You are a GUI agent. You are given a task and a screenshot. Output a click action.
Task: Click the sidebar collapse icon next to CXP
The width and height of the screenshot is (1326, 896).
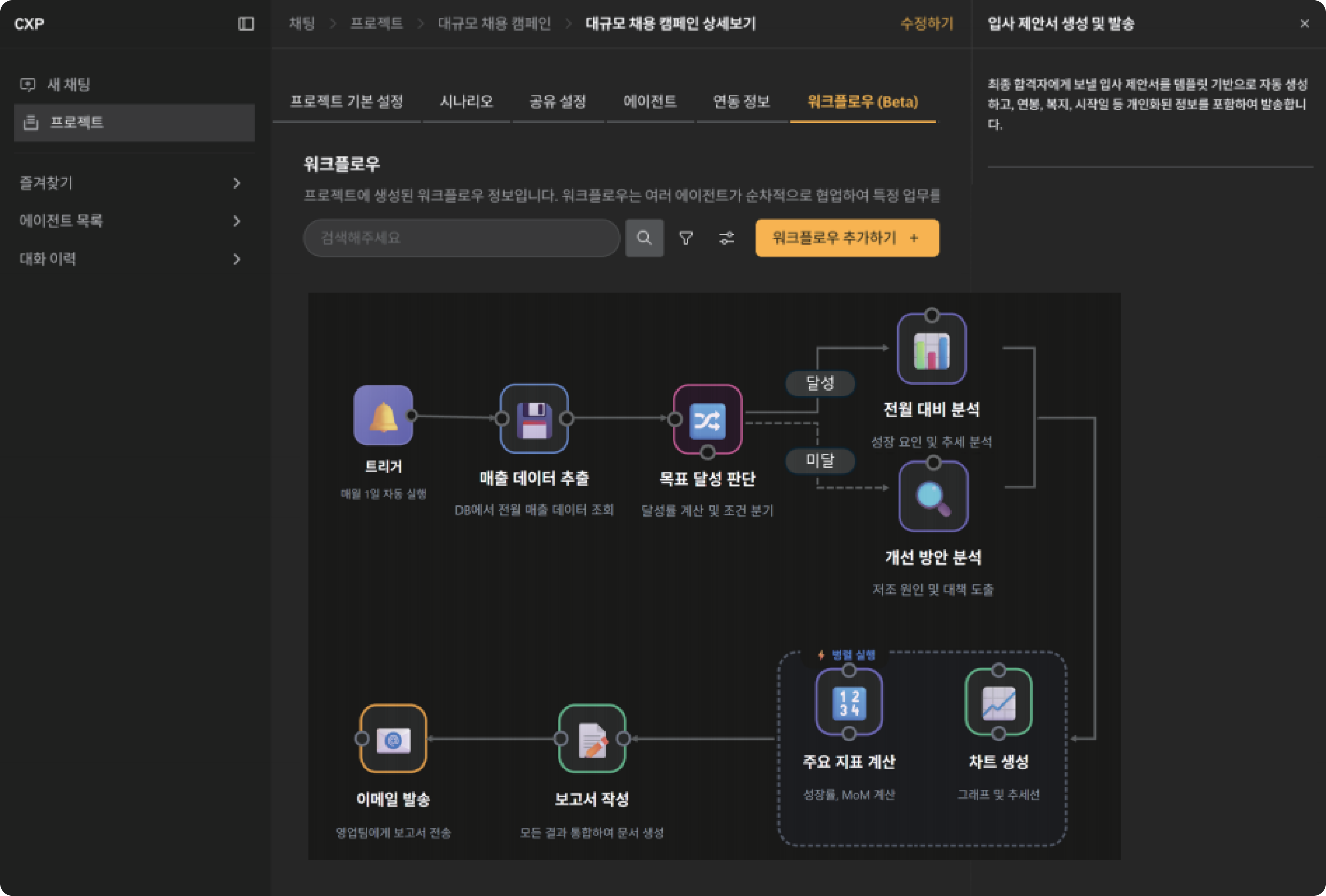click(246, 23)
